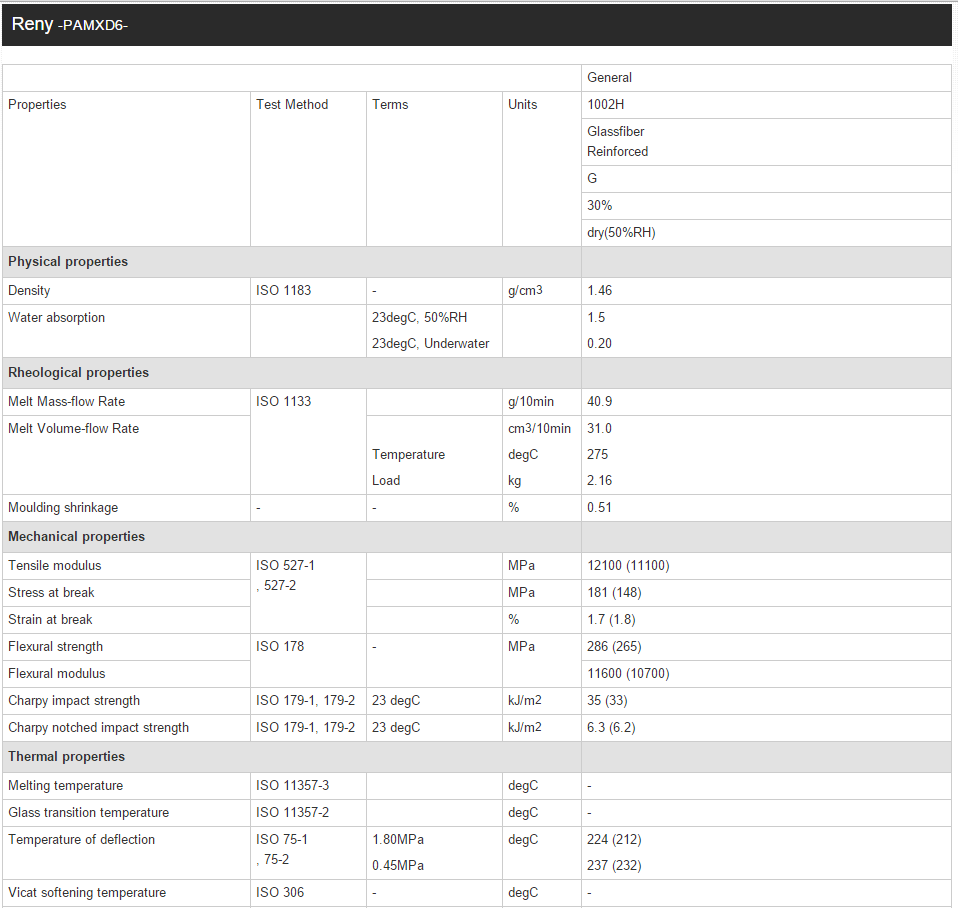The width and height of the screenshot is (958, 908).
Task: Click the Glassfiber Reinforced cell
Action: pyautogui.click(x=617, y=142)
